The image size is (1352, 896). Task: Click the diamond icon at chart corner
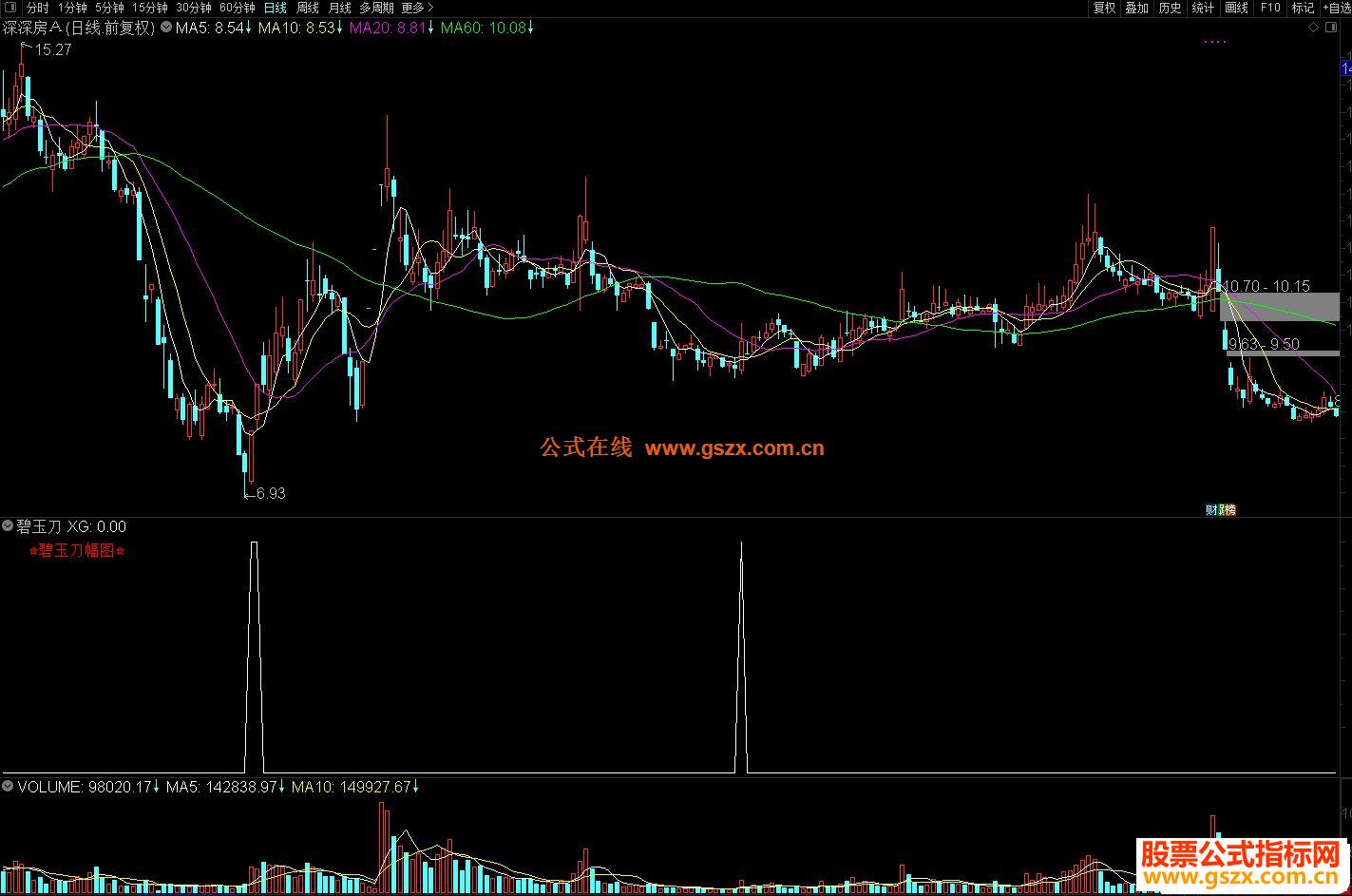point(1313,28)
